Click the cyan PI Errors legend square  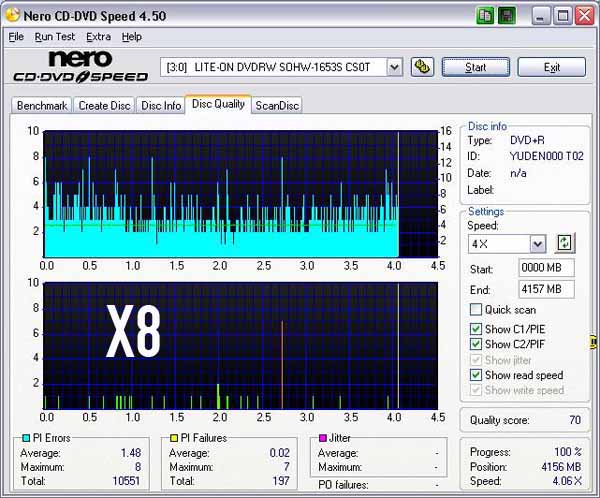click(x=26, y=438)
